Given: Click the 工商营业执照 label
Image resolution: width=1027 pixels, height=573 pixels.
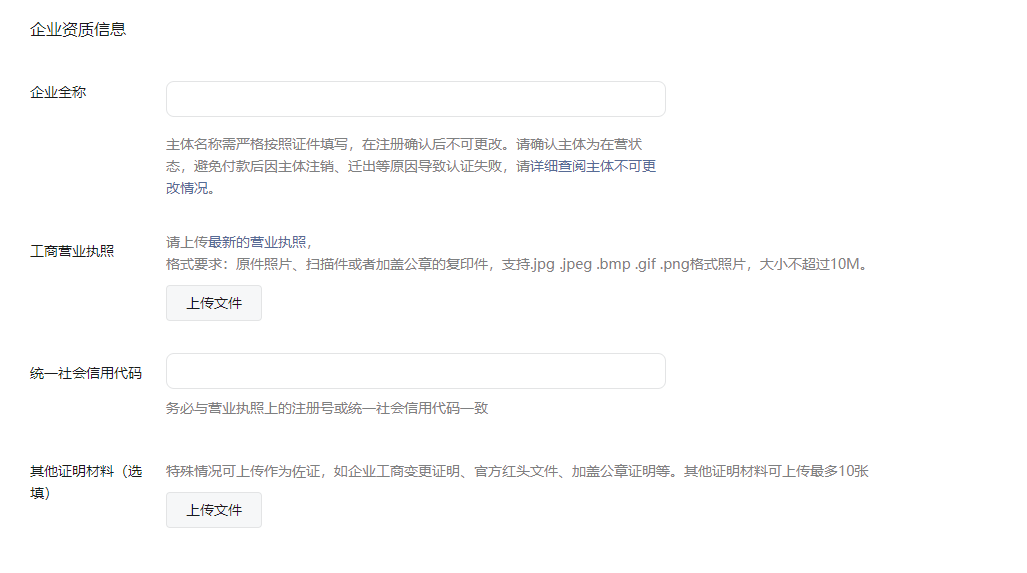Looking at the screenshot, I should pos(72,251).
